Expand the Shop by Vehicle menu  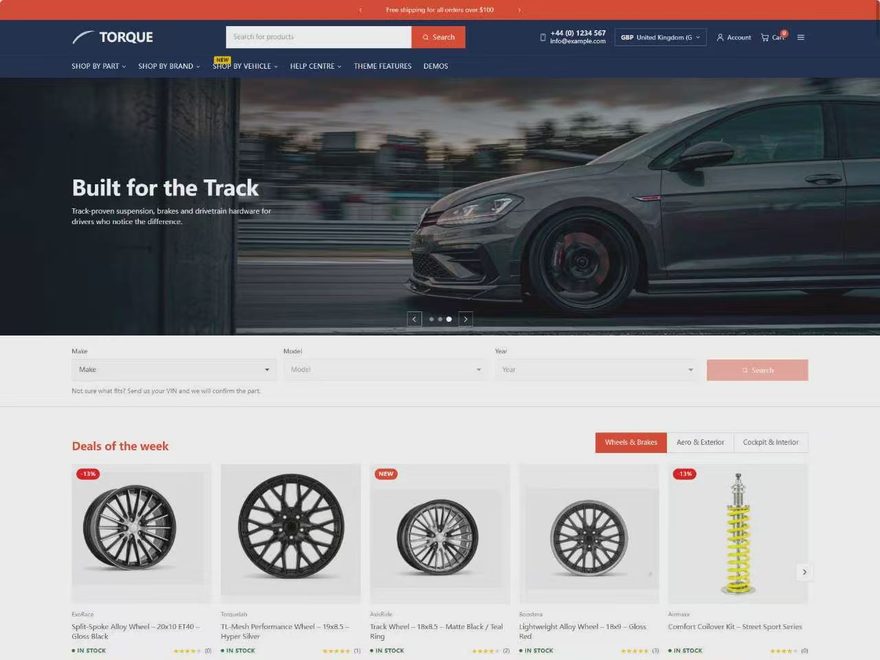245,66
